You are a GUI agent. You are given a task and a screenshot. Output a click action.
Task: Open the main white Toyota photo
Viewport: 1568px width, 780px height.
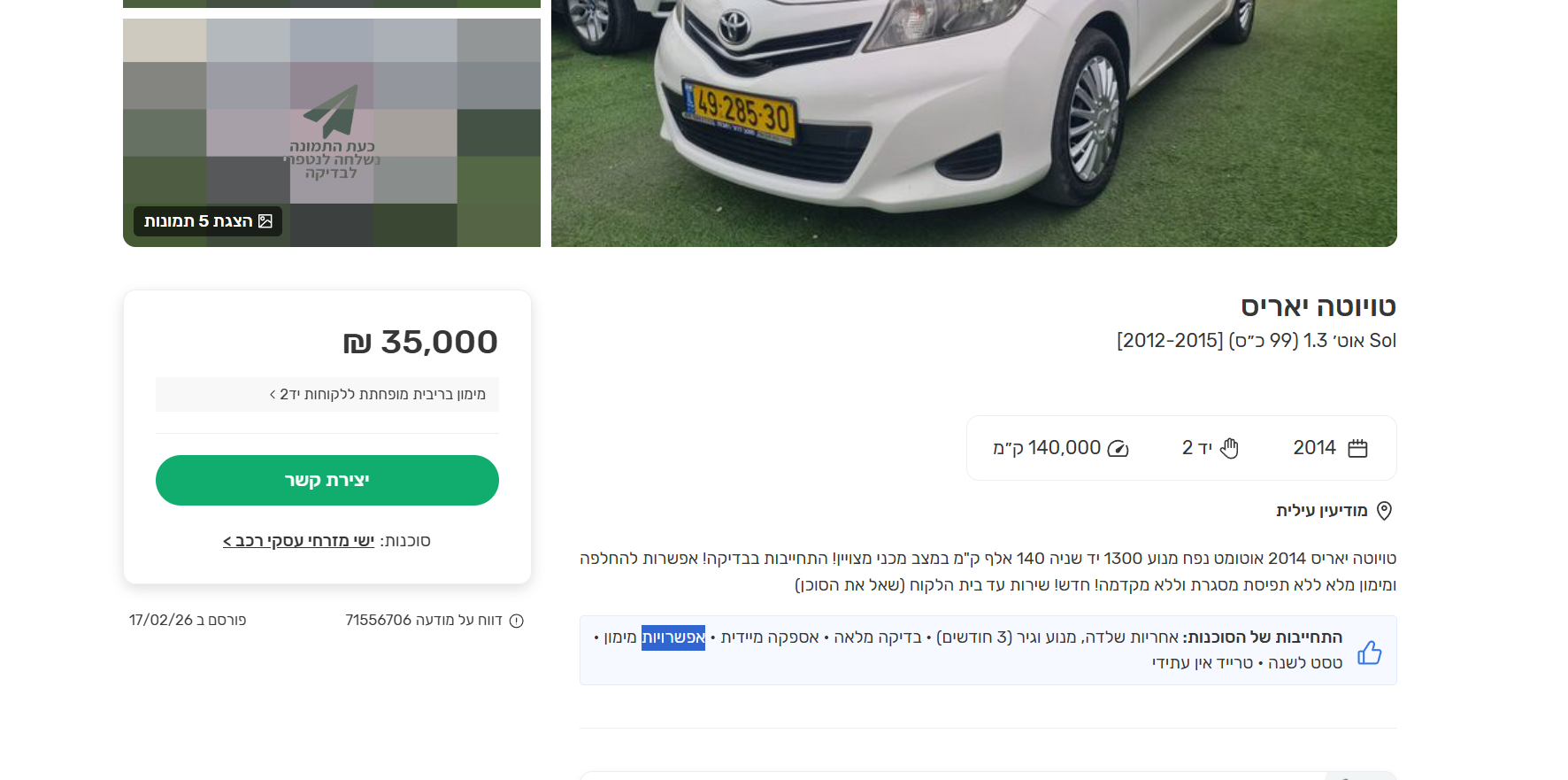pyautogui.click(x=973, y=124)
